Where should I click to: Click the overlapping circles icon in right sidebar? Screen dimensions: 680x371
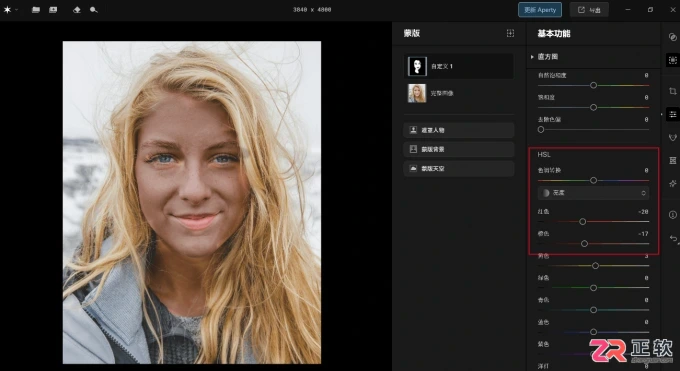(x=673, y=37)
